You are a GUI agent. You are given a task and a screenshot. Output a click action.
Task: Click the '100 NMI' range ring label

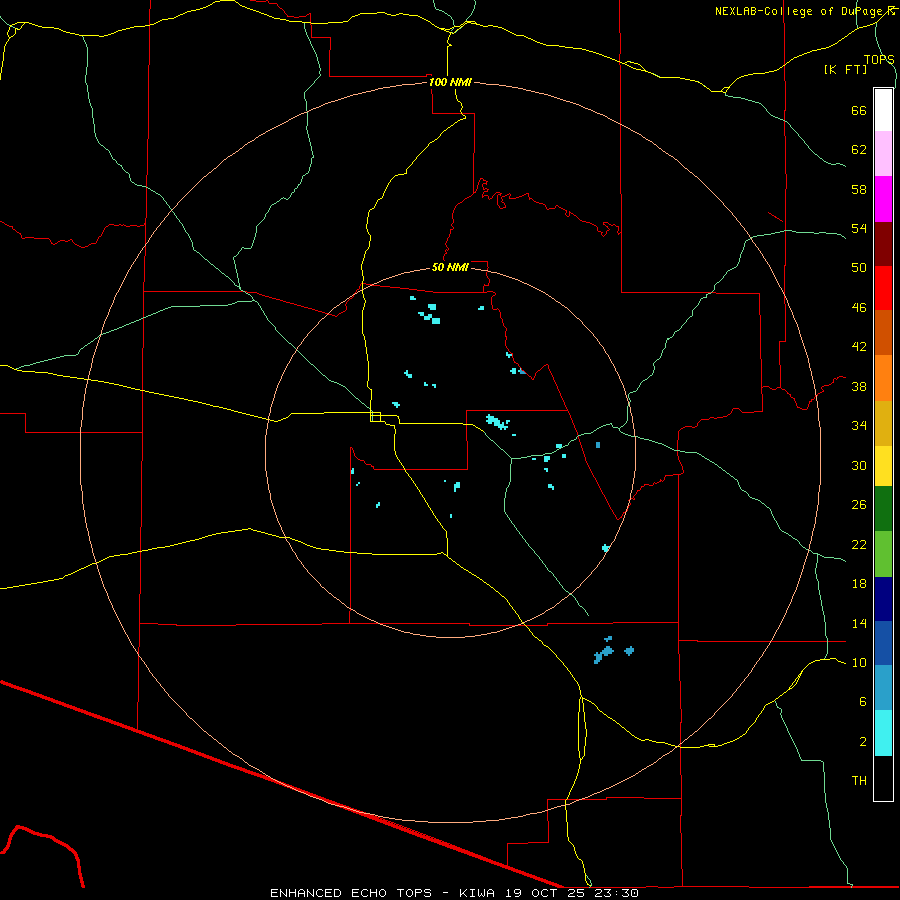point(450,82)
